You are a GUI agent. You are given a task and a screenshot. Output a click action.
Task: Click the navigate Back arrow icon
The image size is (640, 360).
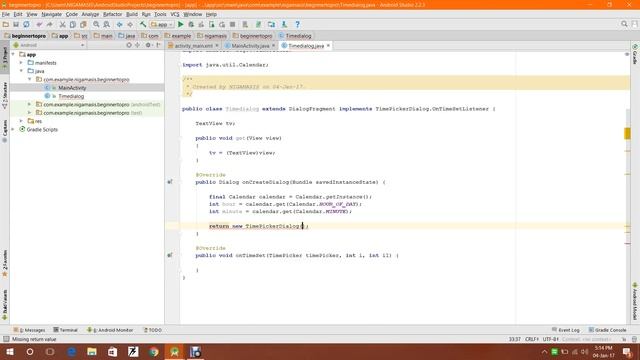point(120,24)
